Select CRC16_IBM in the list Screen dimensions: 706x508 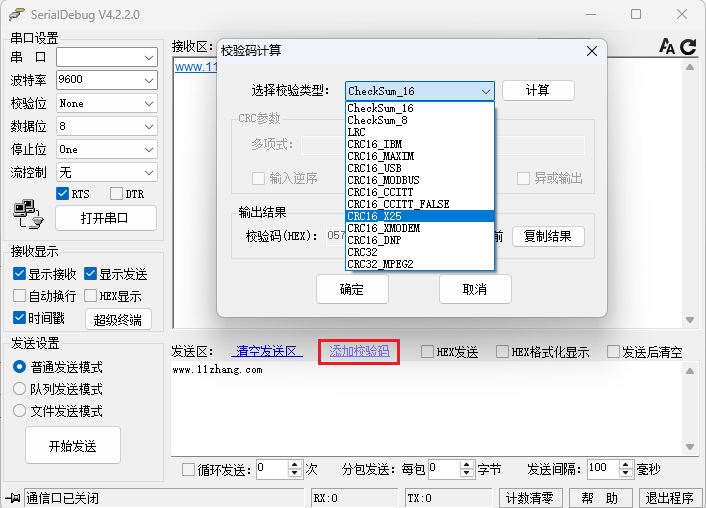(x=420, y=144)
